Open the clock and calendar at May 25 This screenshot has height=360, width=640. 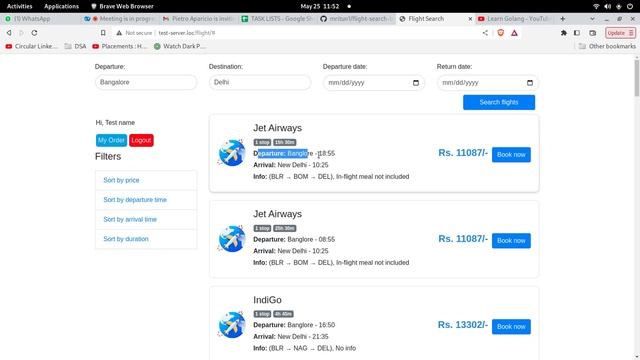click(x=320, y=6)
